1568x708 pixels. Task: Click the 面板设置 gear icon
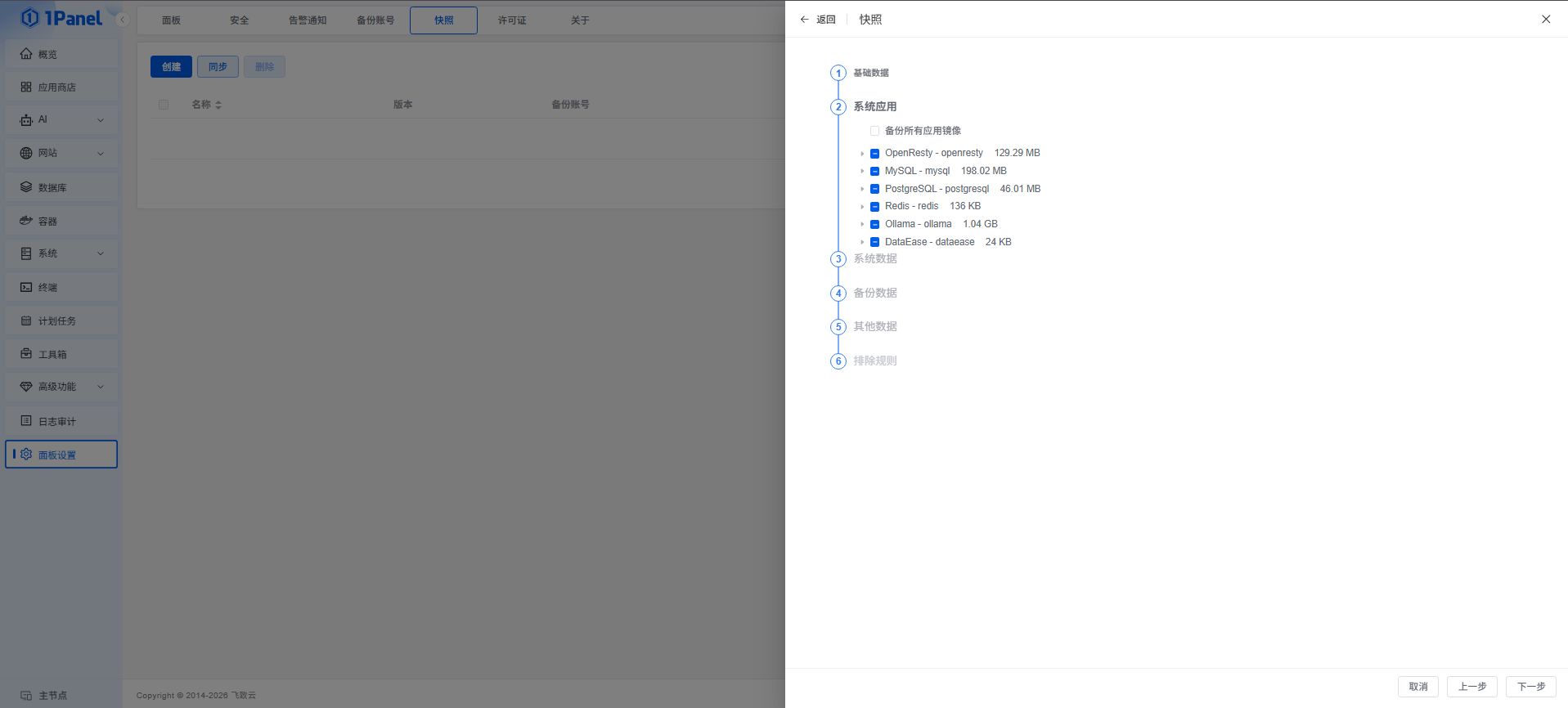pos(26,454)
